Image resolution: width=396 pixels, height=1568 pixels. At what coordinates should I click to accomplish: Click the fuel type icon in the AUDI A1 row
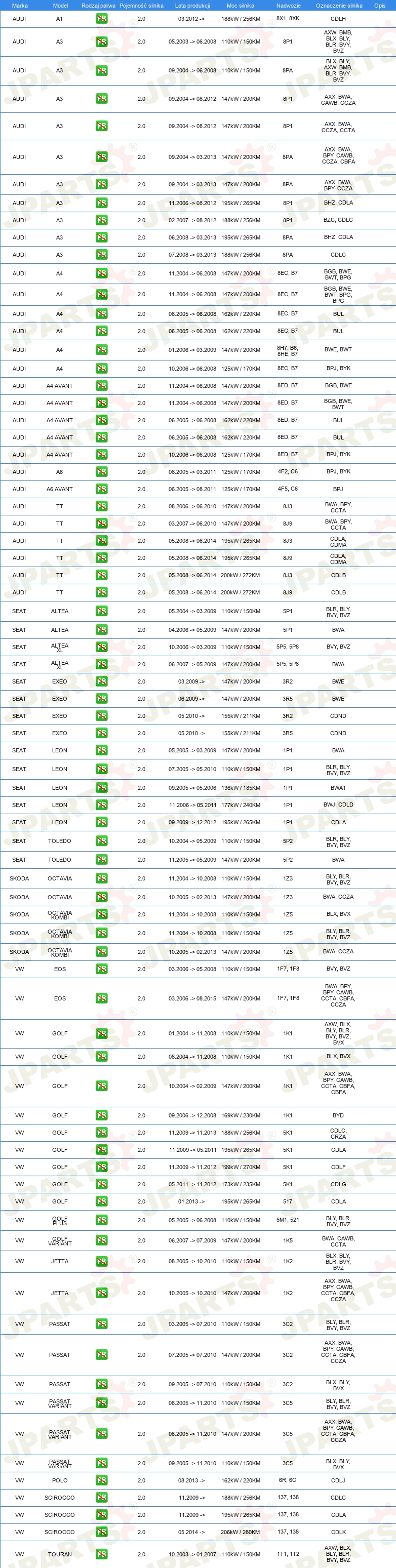(101, 19)
